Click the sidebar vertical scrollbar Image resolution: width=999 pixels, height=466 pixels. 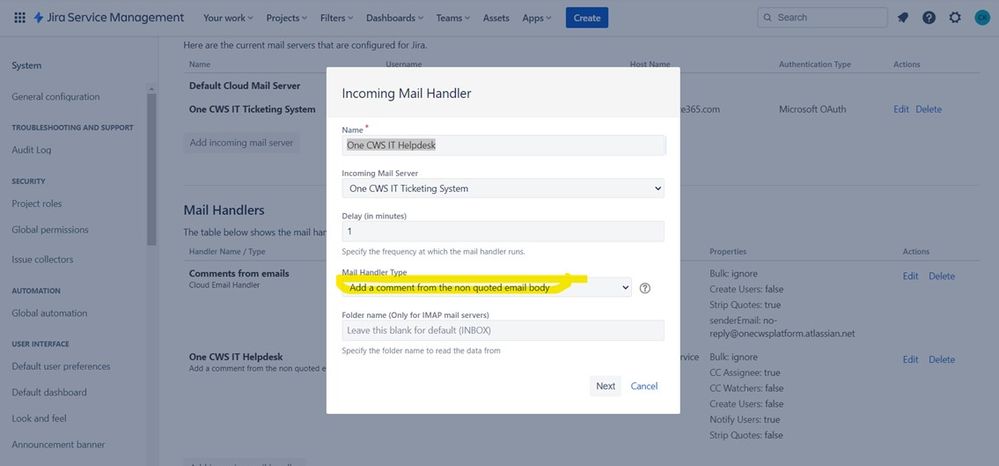(152, 169)
